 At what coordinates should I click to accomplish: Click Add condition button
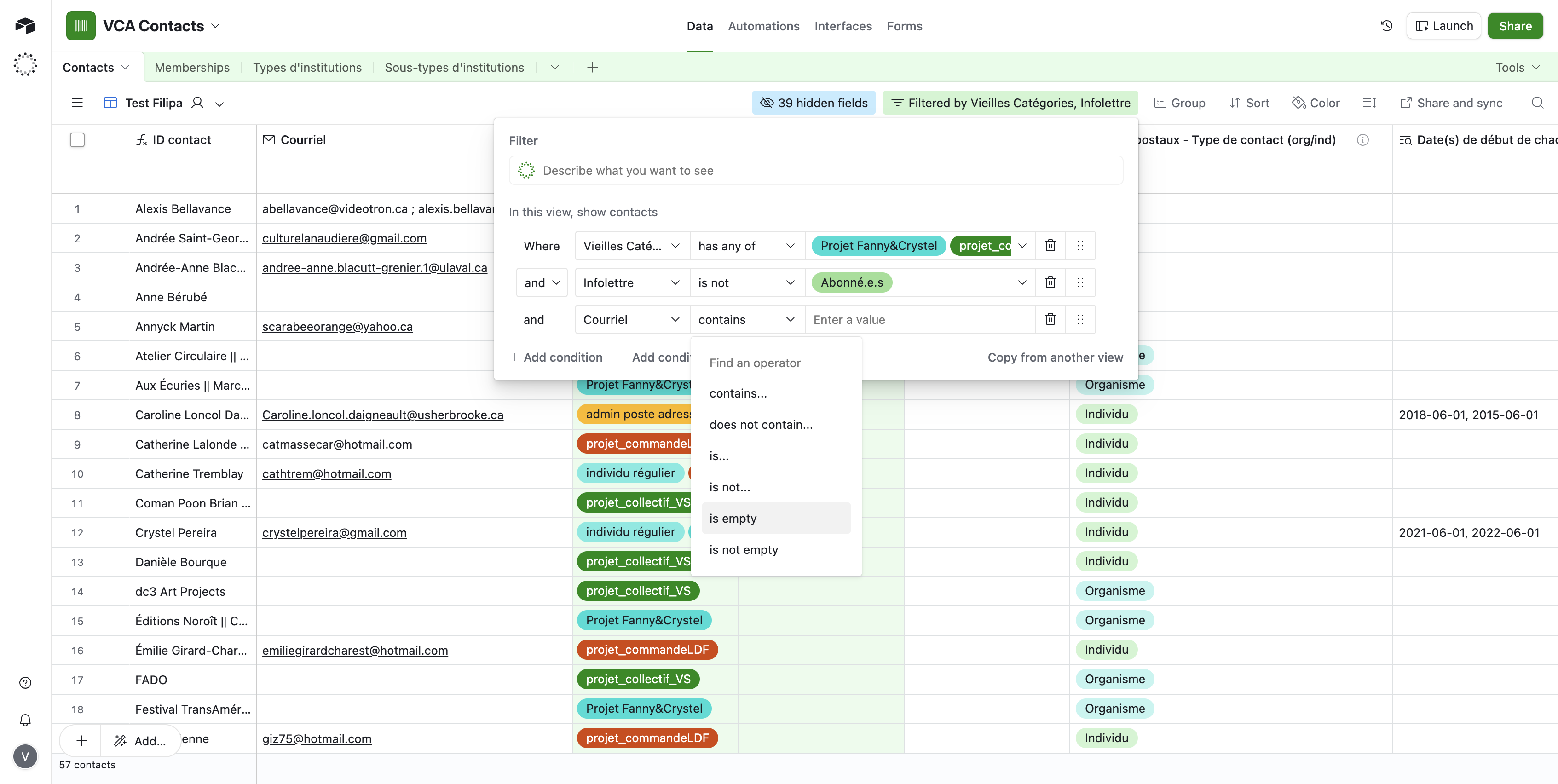(x=556, y=357)
